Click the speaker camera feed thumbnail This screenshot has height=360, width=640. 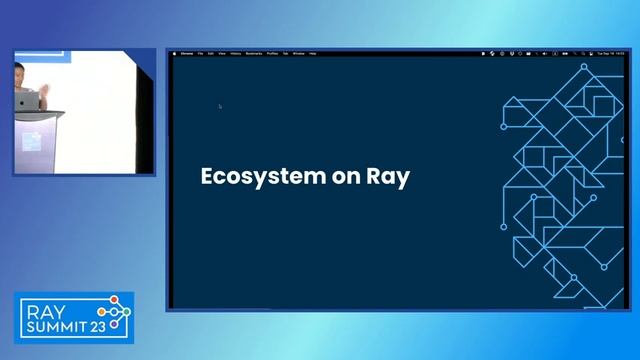point(84,112)
